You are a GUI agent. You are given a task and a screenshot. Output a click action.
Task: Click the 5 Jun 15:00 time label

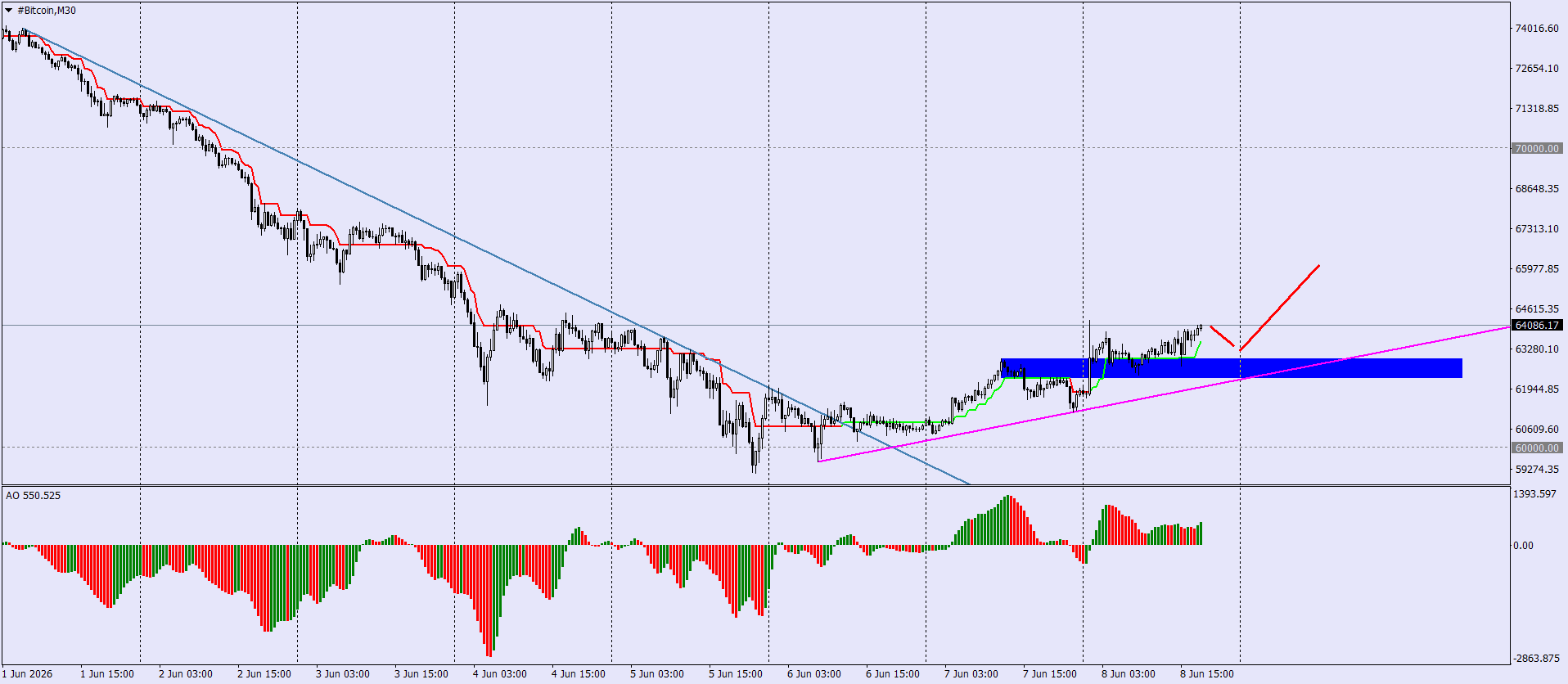point(736,674)
